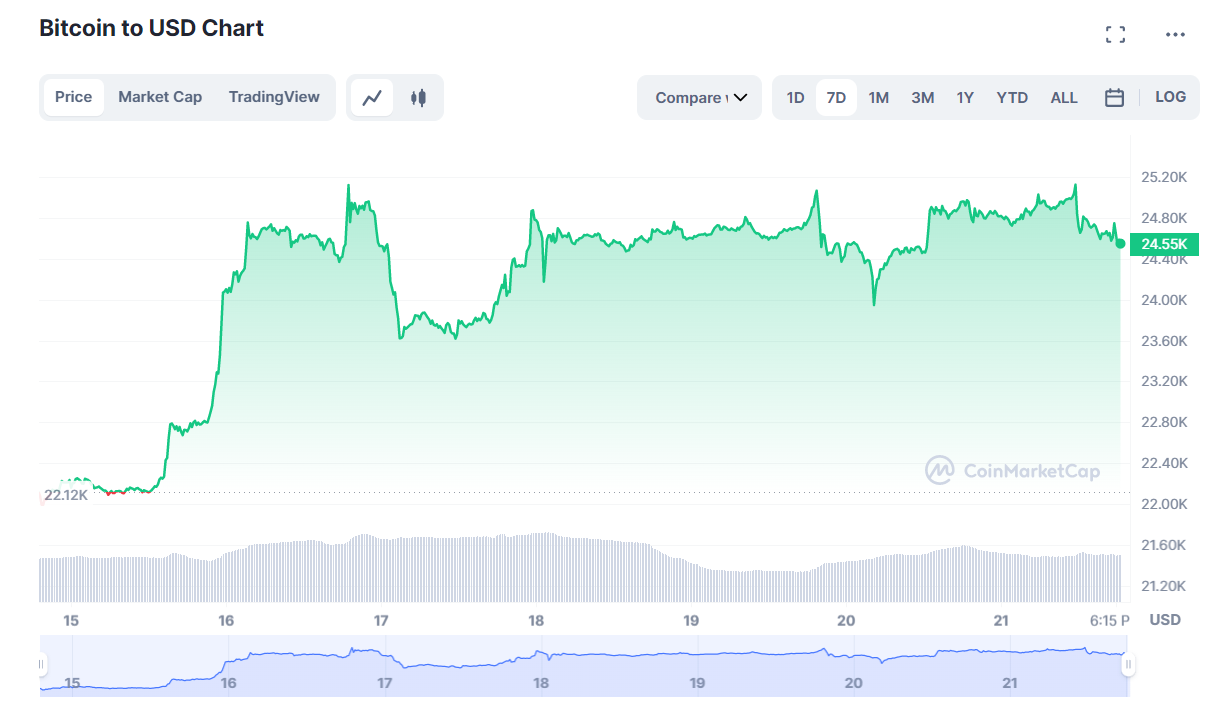The width and height of the screenshot is (1228, 710).
Task: Click the CoinMarketCap watermark logo
Action: pyautogui.click(x=1012, y=470)
